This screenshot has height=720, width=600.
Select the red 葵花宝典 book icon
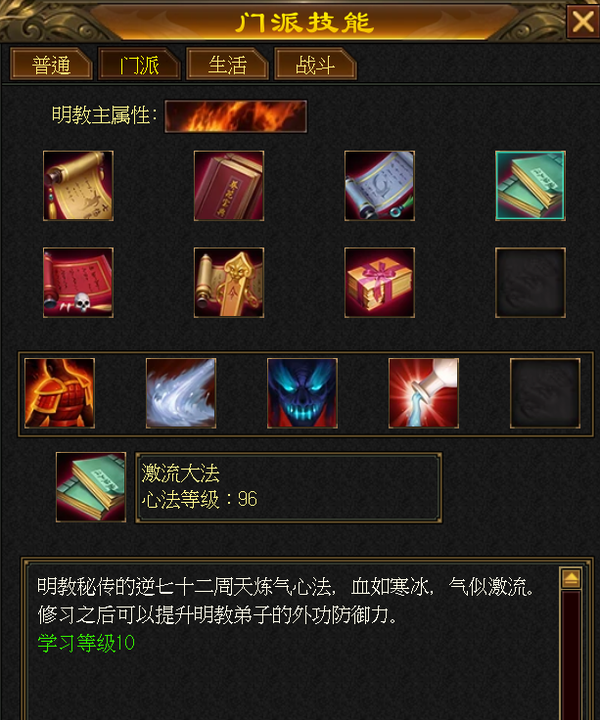coord(229,186)
